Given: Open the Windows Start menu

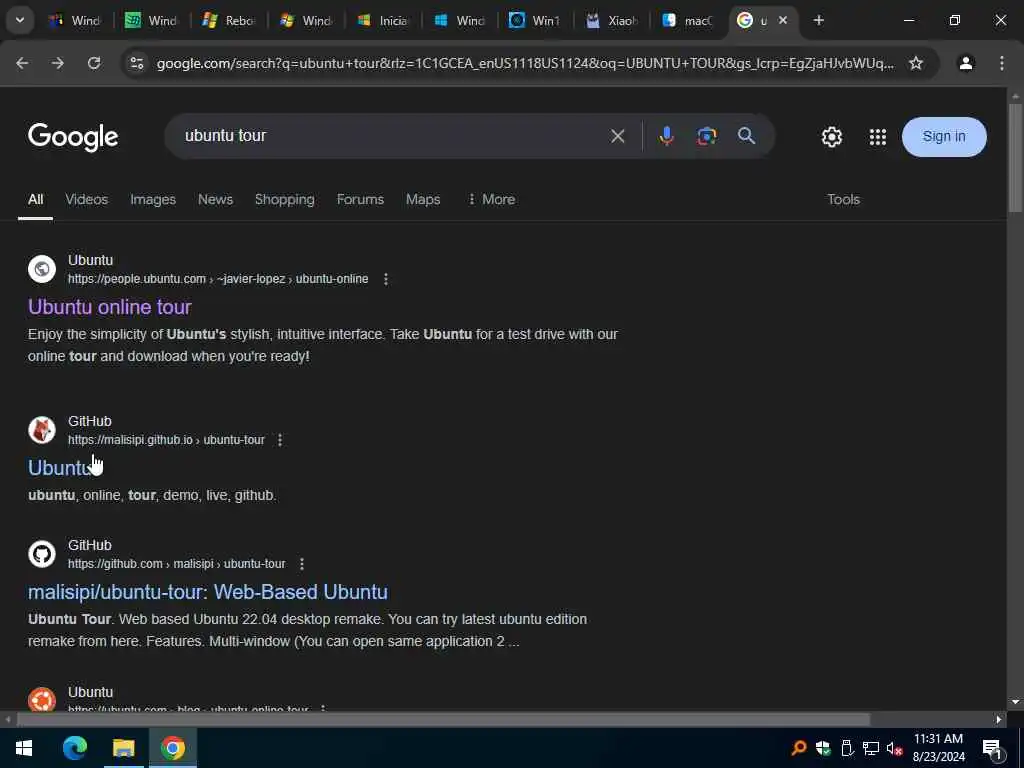Looking at the screenshot, I should click(24, 748).
